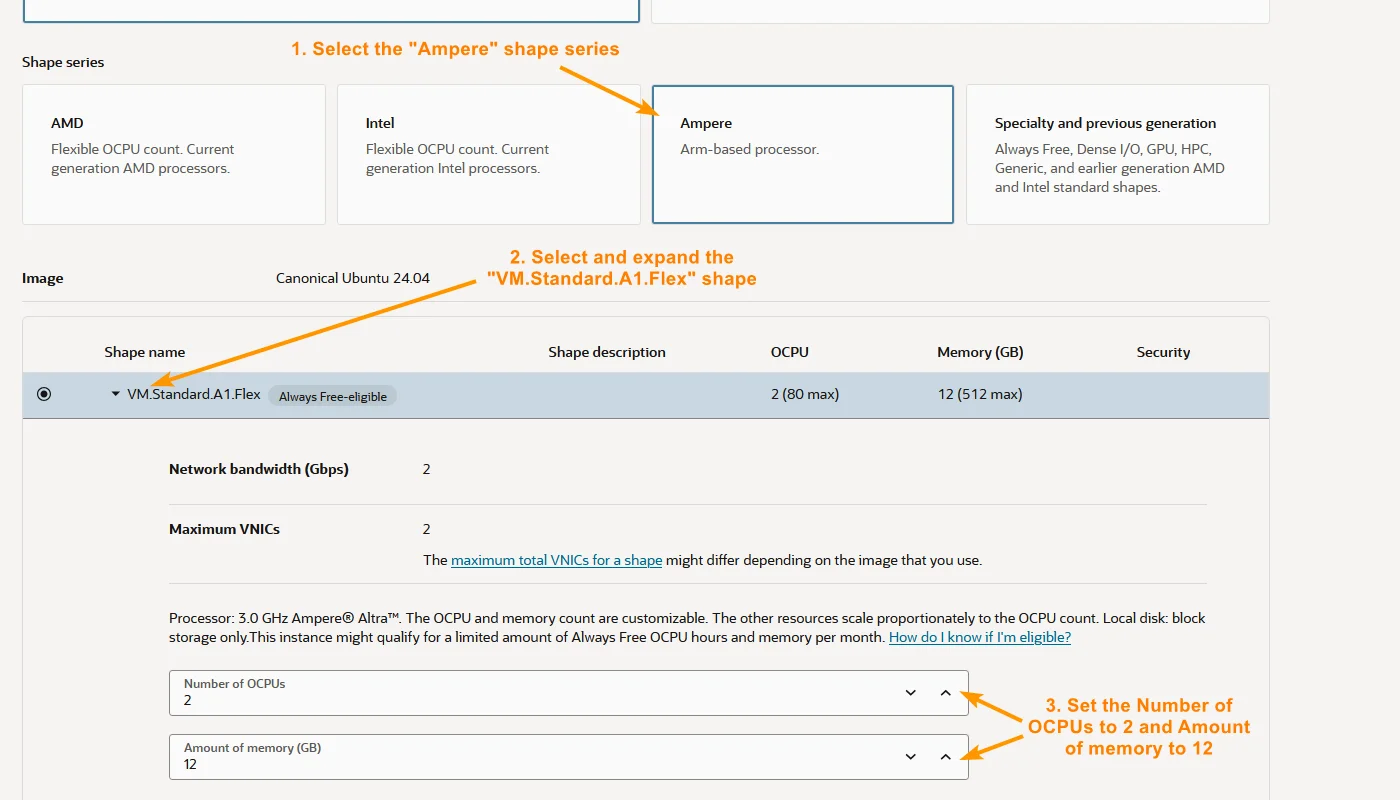Image resolution: width=1400 pixels, height=800 pixels.
Task: Select Specialty and previous generation card
Action: coord(1118,154)
